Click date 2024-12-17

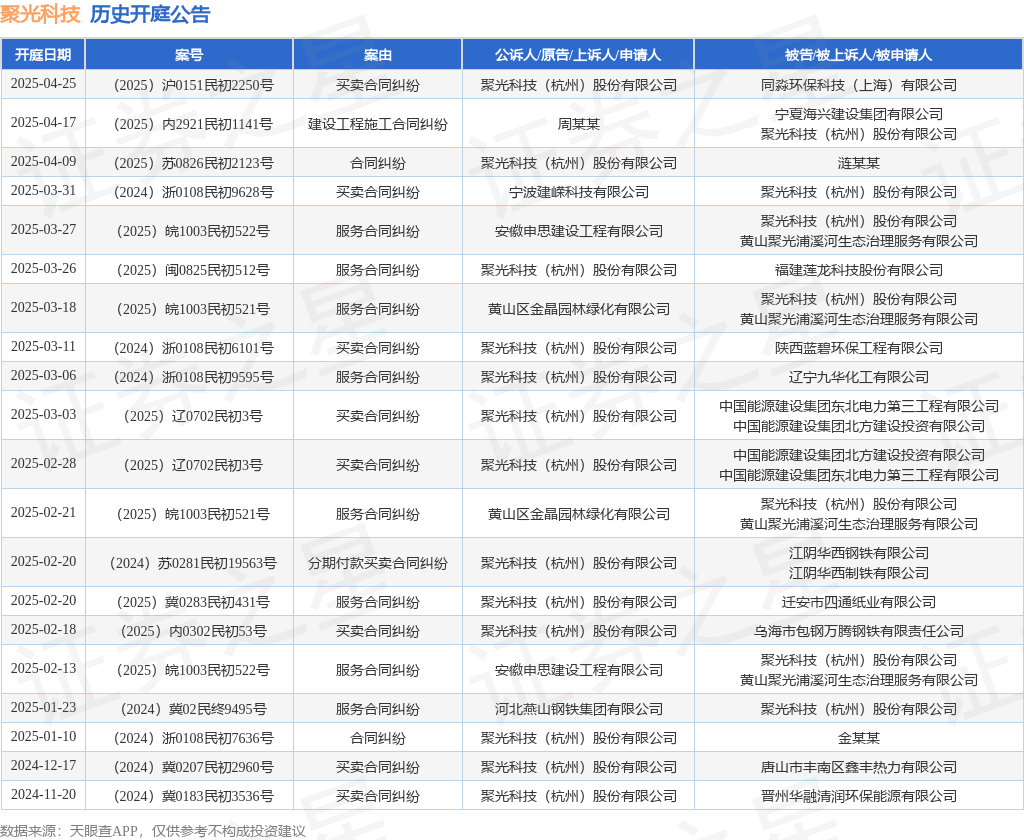pyautogui.click(x=43, y=766)
